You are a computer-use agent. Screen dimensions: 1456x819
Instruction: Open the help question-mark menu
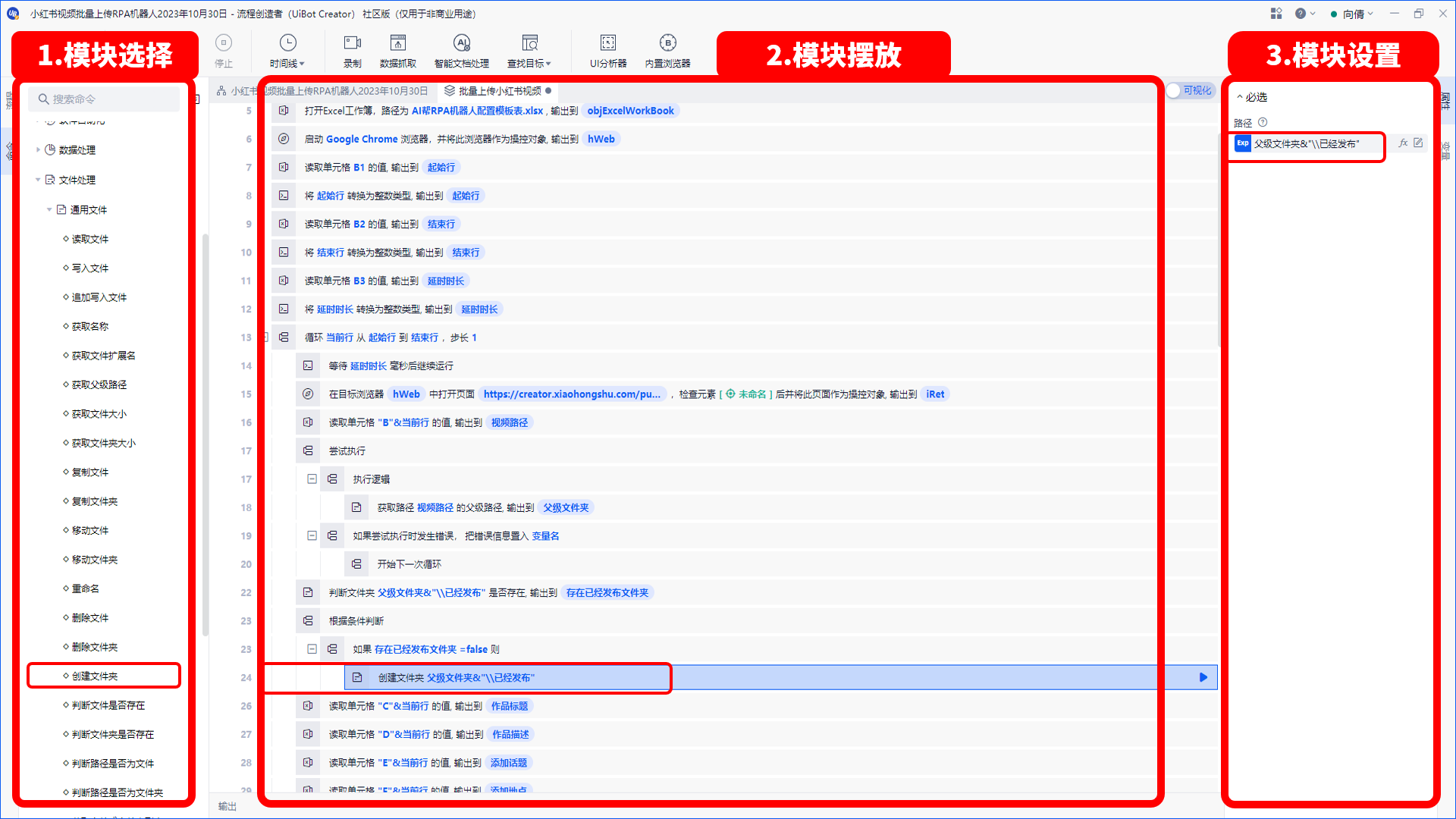coord(1305,14)
